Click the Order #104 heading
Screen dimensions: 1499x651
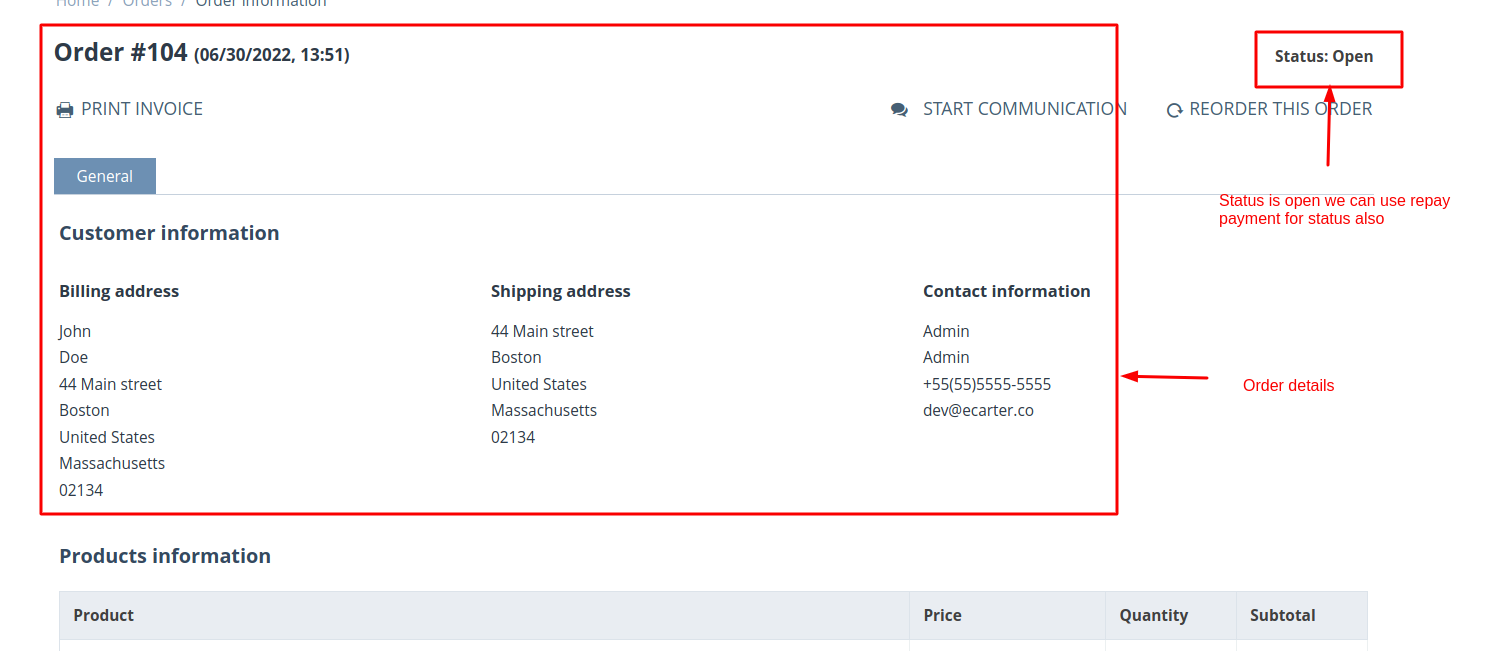coord(121,53)
